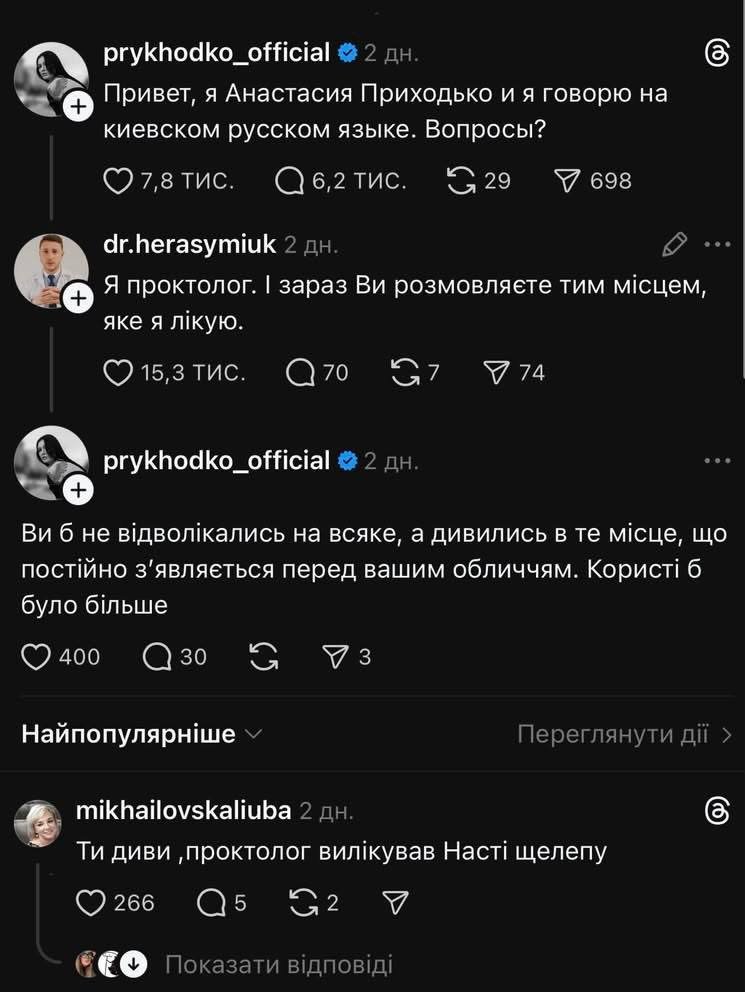Edit dr.herasymiuk's reply with pencil icon

click(x=675, y=243)
